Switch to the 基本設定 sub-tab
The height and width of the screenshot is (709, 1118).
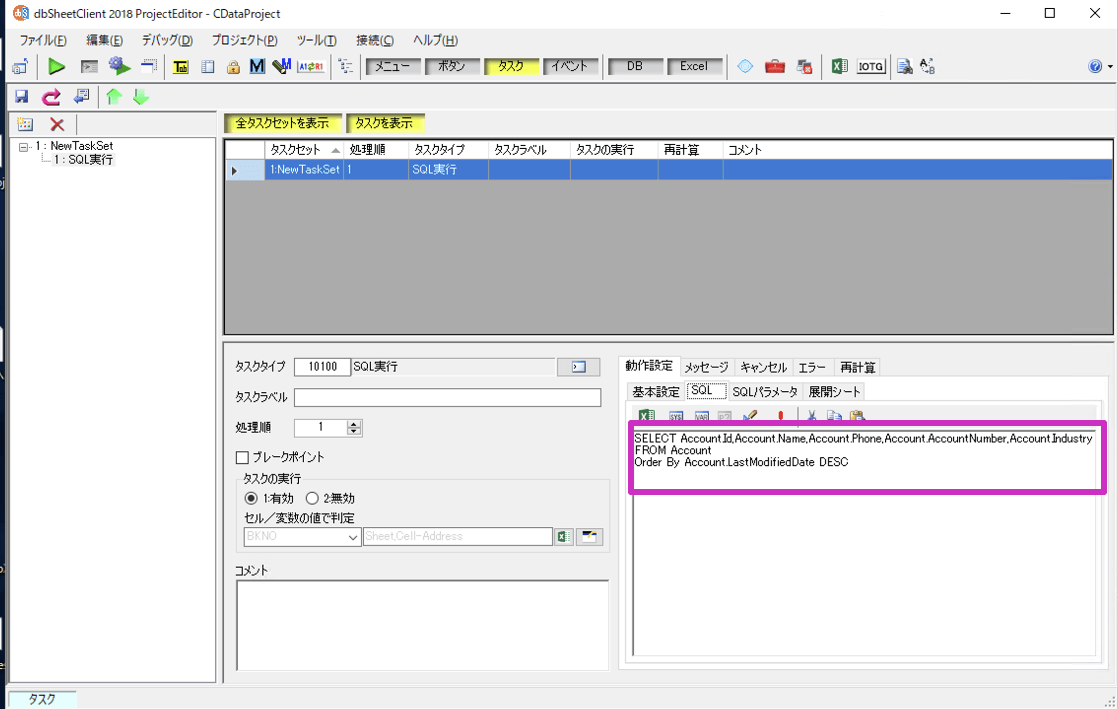tap(656, 392)
